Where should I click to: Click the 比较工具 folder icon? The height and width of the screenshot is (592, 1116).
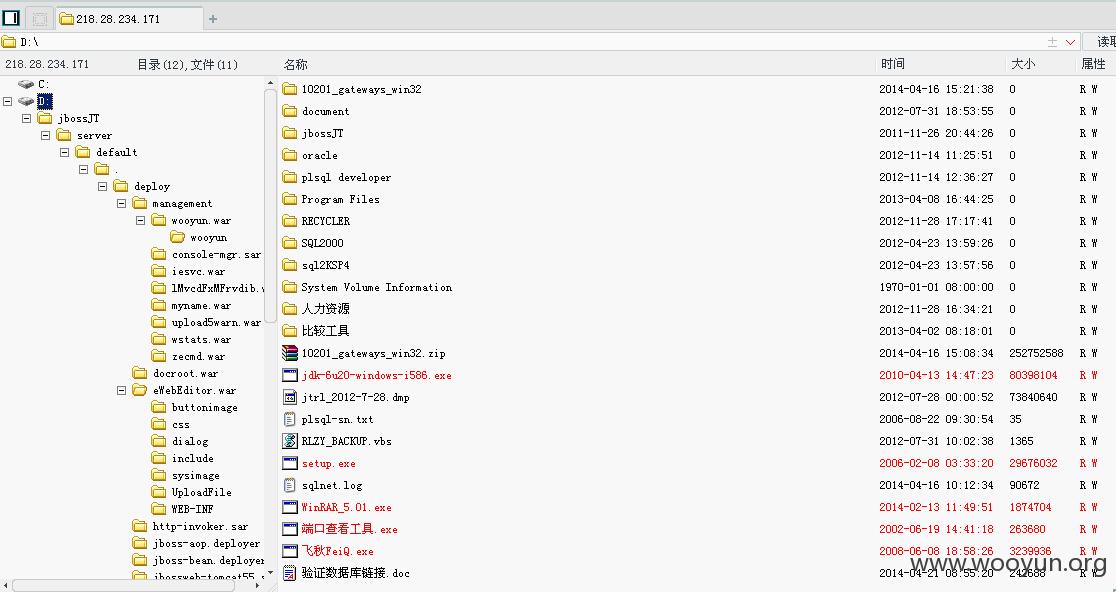point(290,331)
